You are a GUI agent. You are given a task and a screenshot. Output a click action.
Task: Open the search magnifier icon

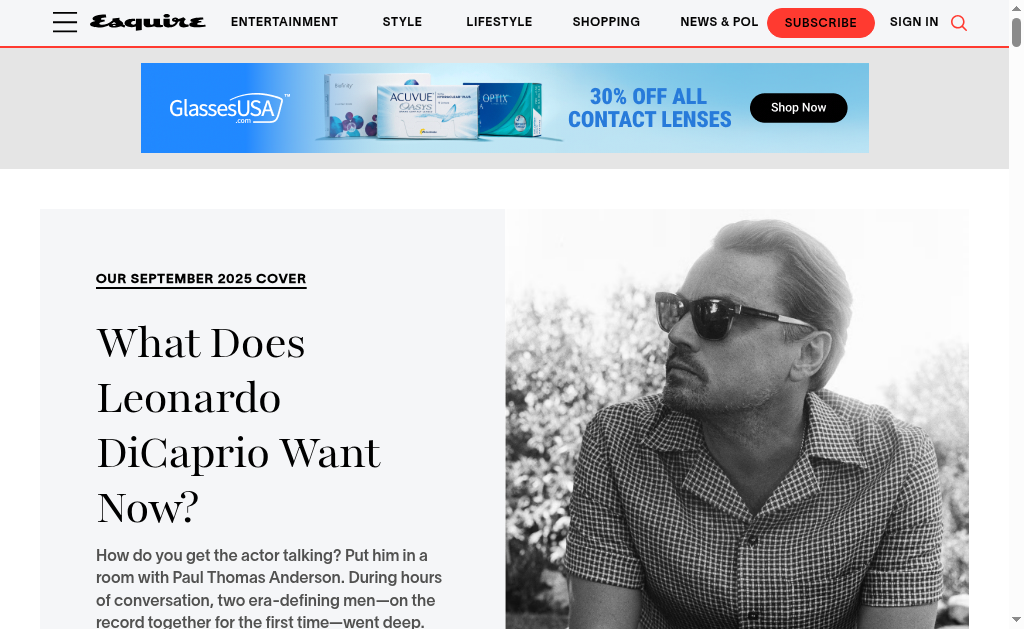(x=959, y=23)
